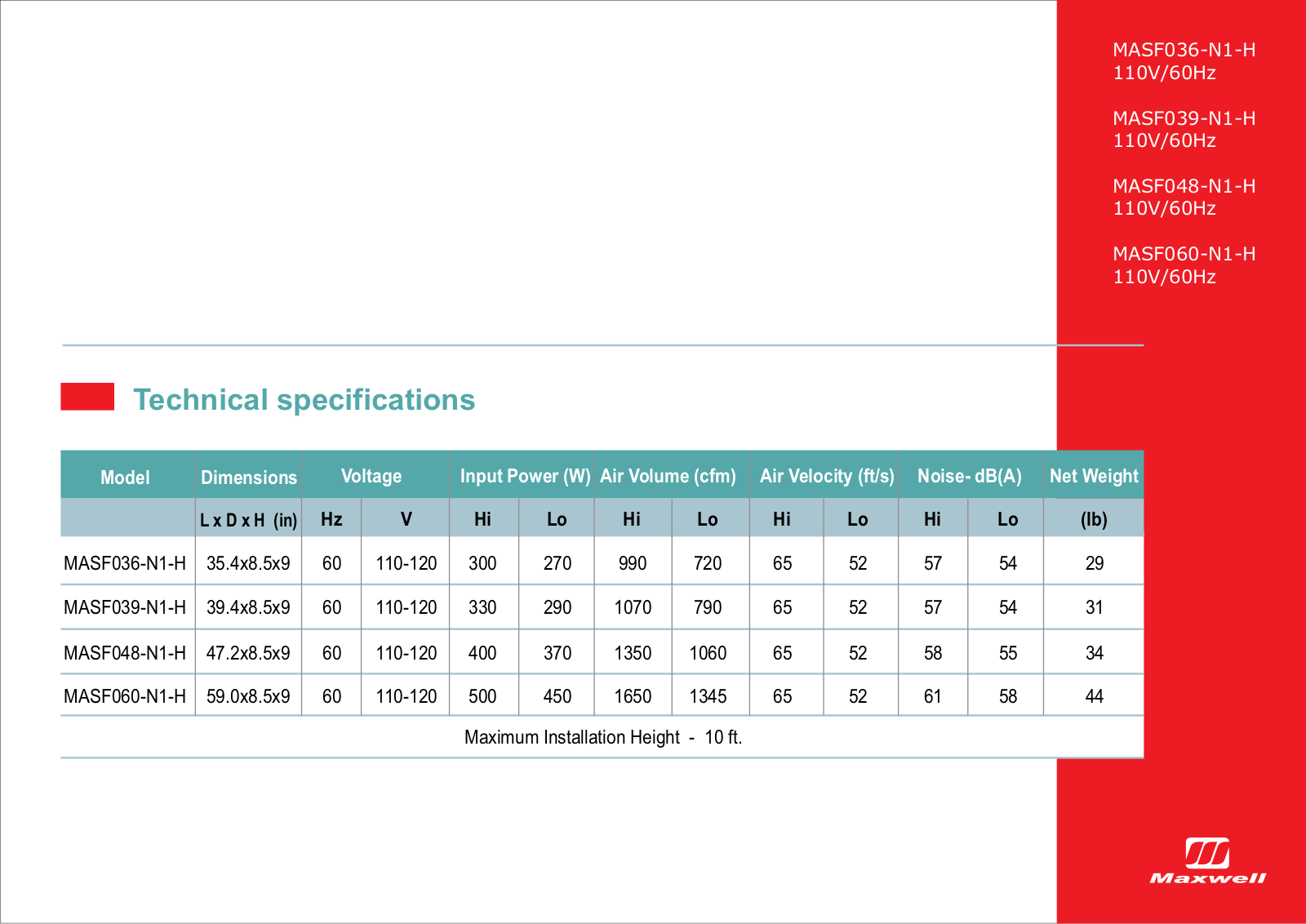Click noise Lo value '55'
The height and width of the screenshot is (924, 1306).
click(x=1008, y=653)
